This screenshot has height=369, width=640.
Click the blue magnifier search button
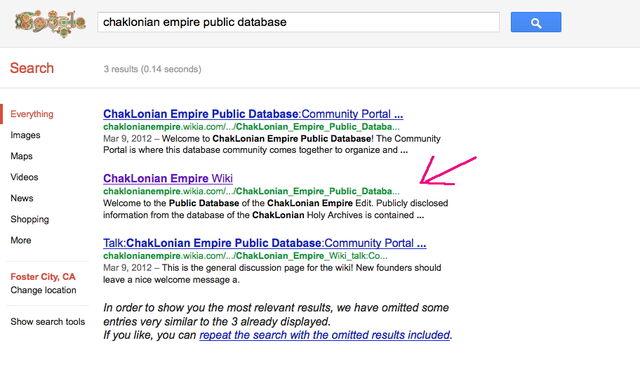coord(536,22)
